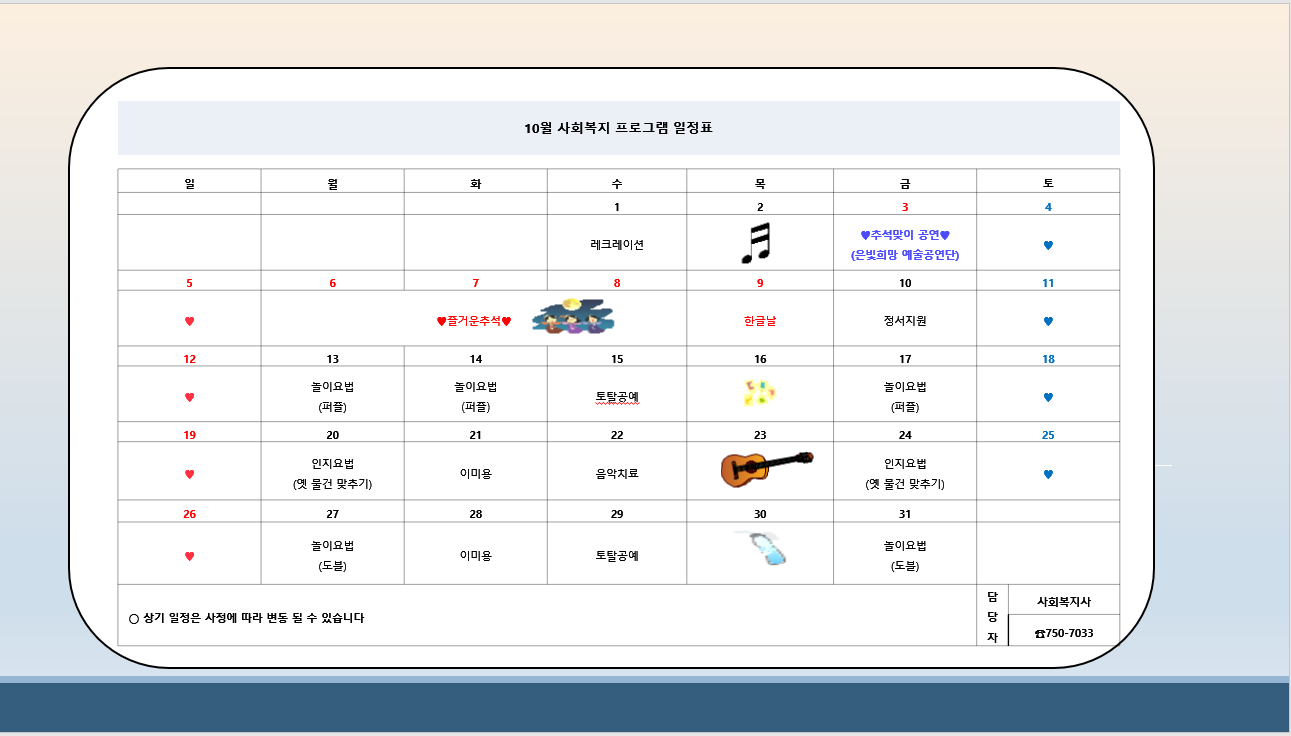The height and width of the screenshot is (736, 1291).
Task: Click the phone number 750-7033
Action: 1064,633
